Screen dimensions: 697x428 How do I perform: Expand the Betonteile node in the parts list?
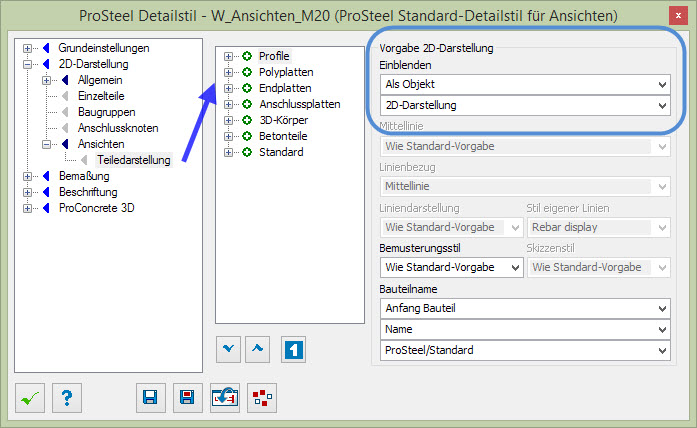coord(228,136)
